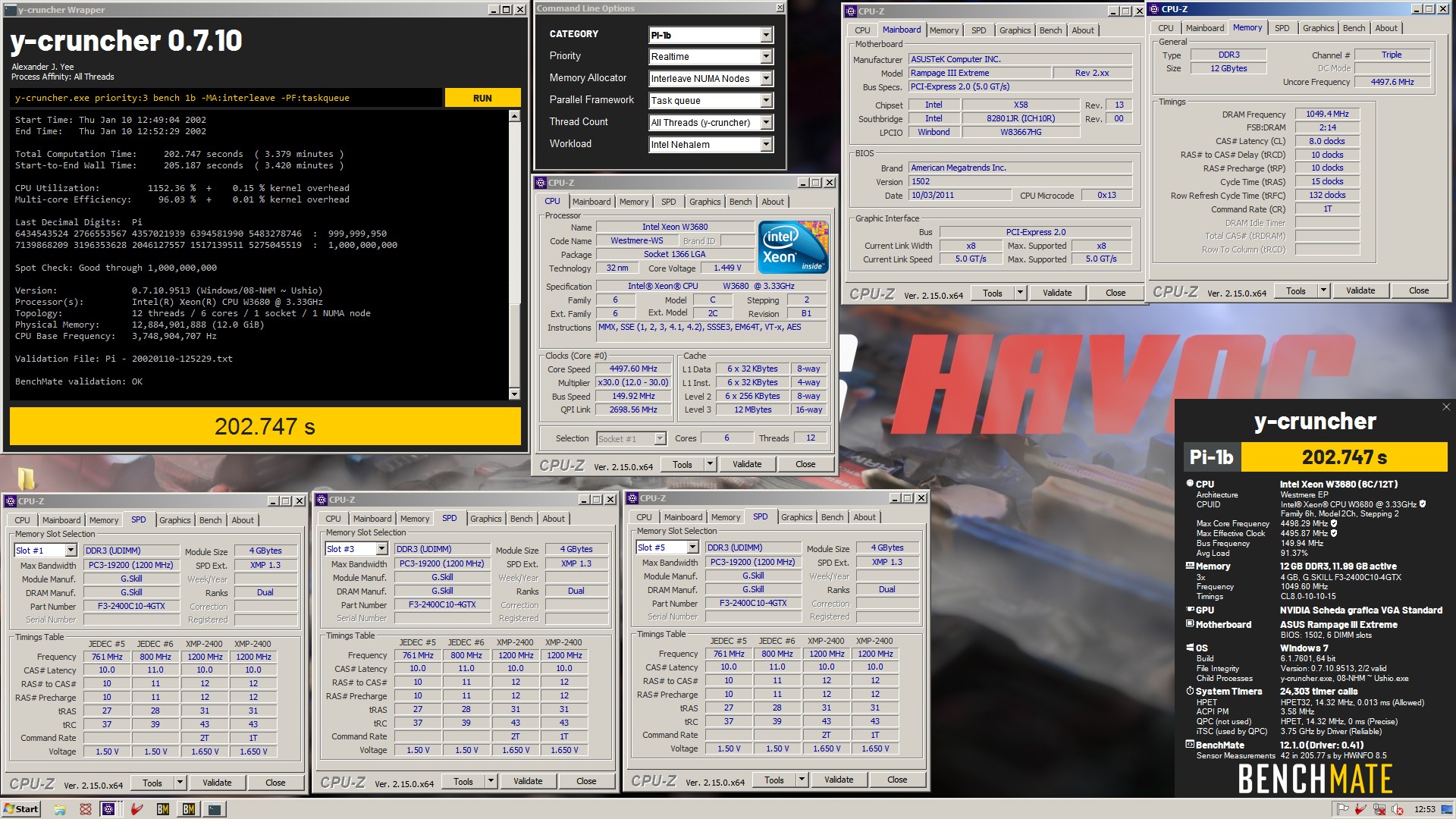Click Validate in the Slot #3 SPD window
Image resolution: width=1456 pixels, height=819 pixels.
[x=528, y=781]
